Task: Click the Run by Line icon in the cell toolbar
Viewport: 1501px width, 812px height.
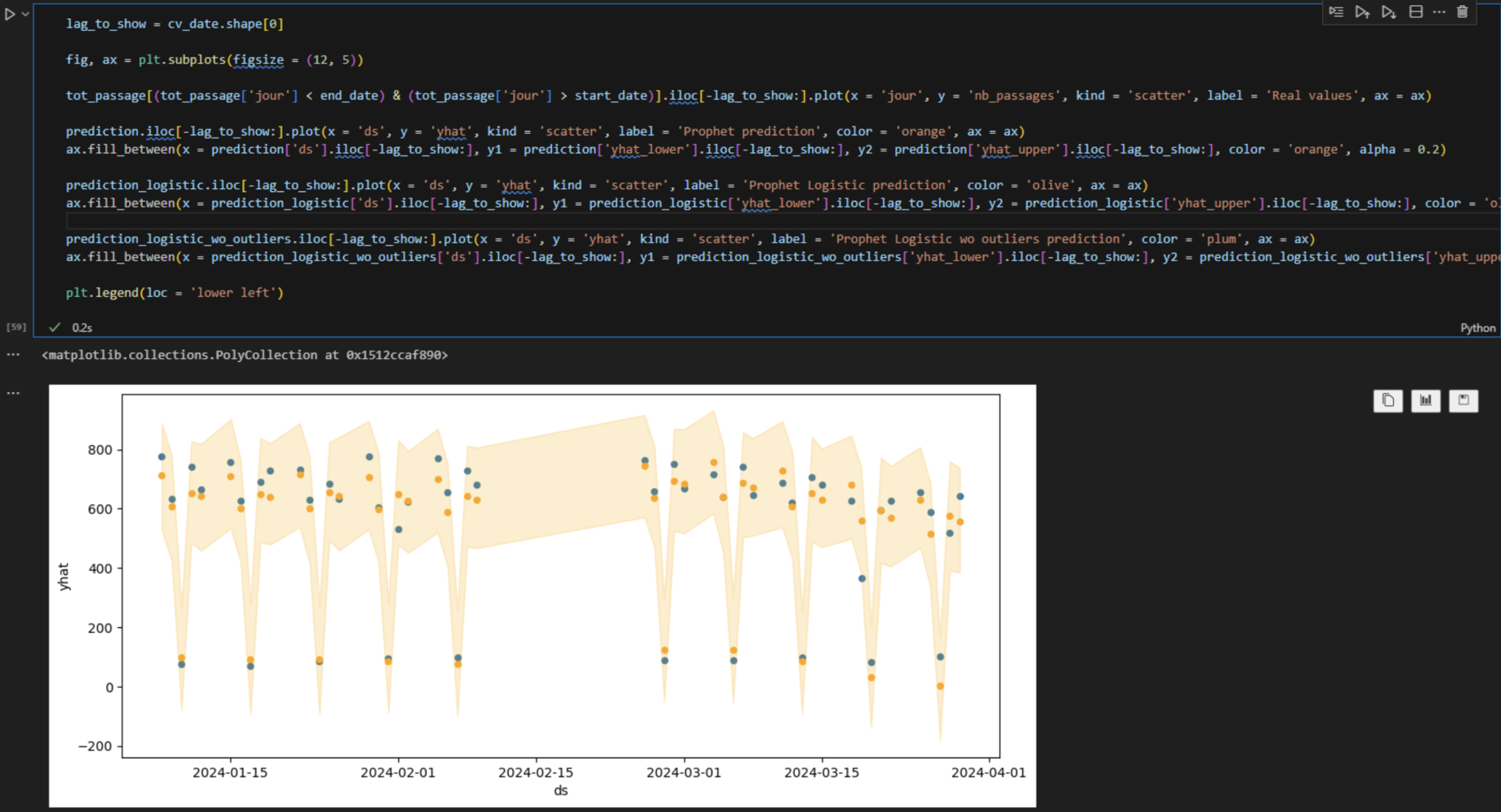Action: (1336, 12)
